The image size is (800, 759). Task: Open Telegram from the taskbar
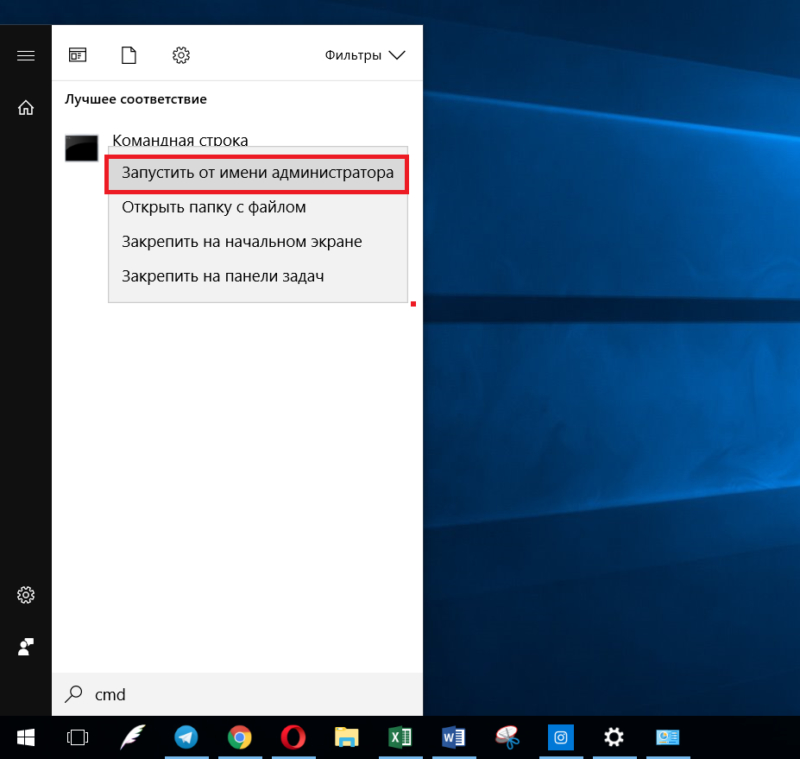click(x=186, y=738)
